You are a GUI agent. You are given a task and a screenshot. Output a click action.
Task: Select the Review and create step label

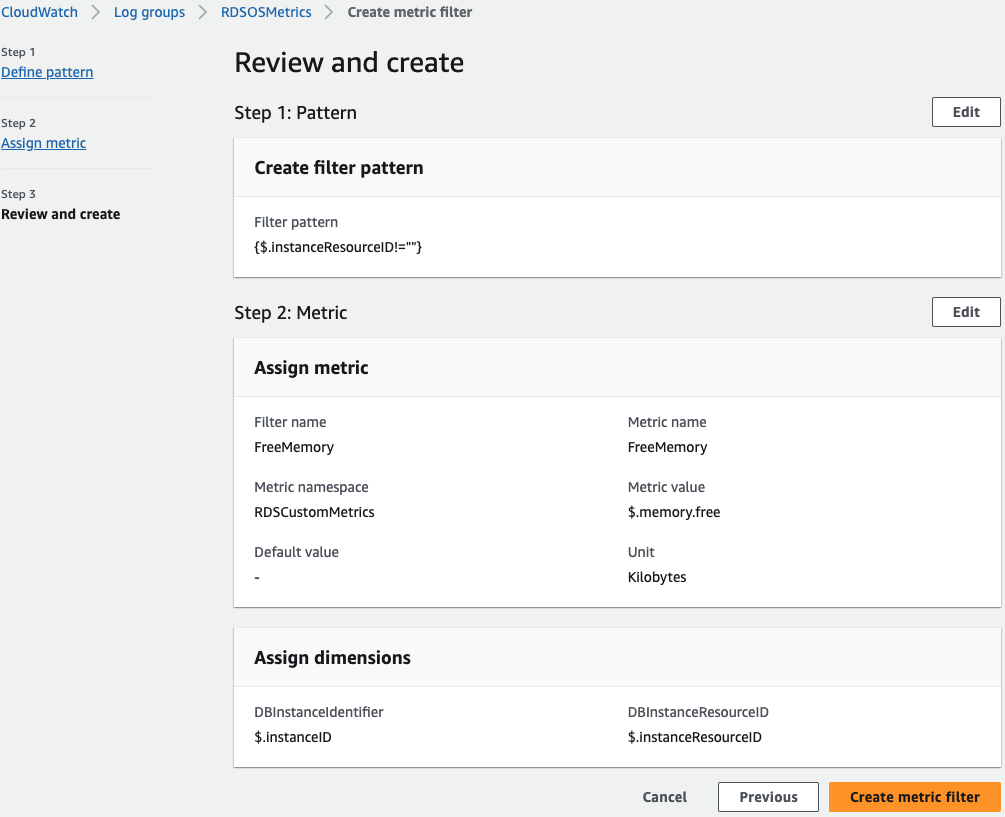(x=61, y=214)
